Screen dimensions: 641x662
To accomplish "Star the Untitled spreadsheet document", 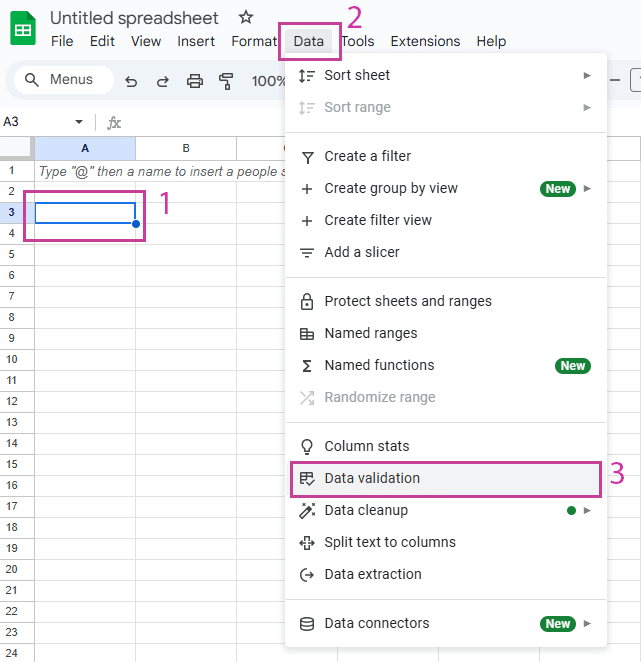I will click(x=246, y=18).
